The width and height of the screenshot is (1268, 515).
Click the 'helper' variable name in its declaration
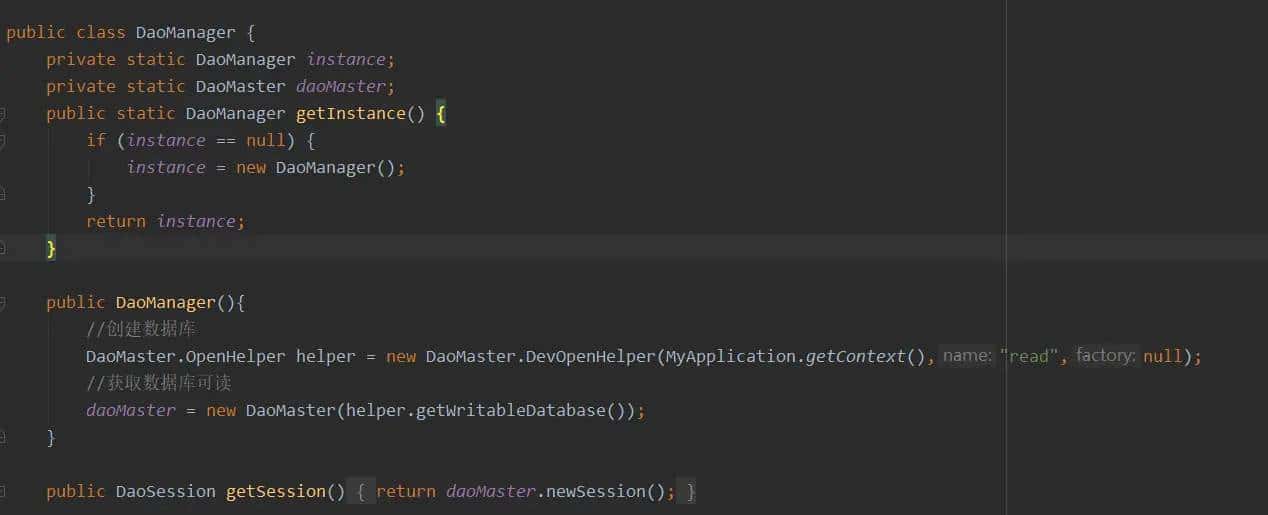click(x=326, y=356)
